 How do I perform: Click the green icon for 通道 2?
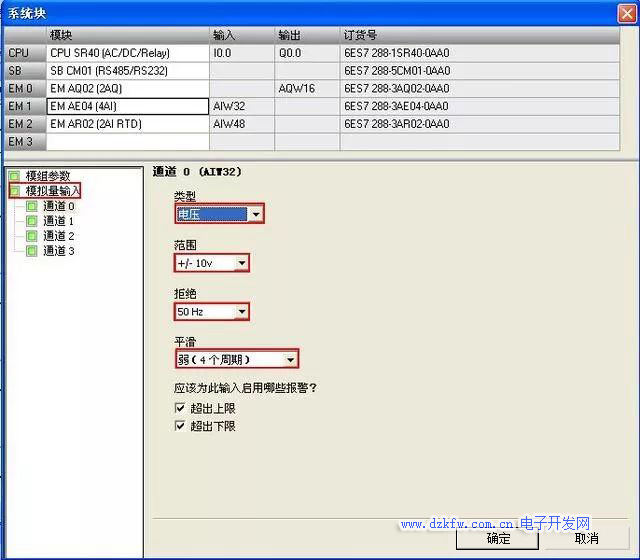[x=32, y=236]
